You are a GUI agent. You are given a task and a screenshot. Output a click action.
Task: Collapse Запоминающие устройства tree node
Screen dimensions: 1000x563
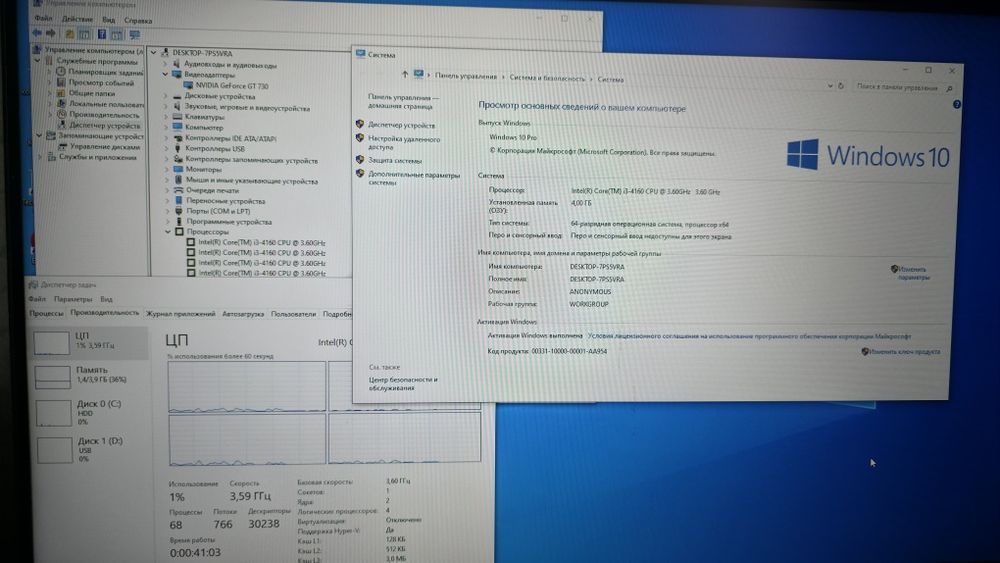(40, 136)
